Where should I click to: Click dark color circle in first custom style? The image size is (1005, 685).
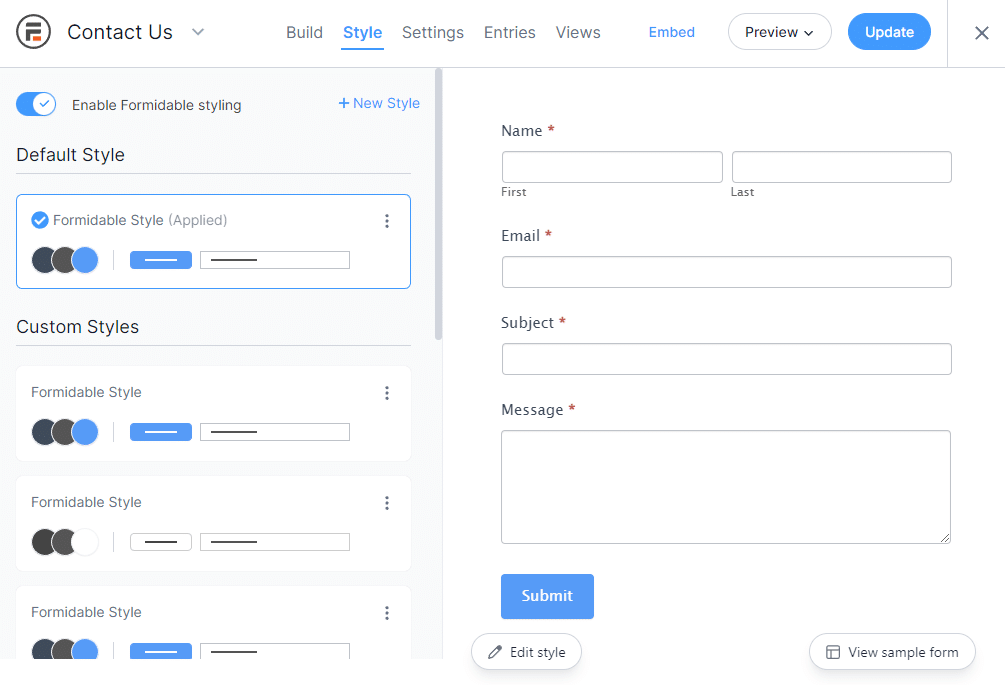pyautogui.click(x=42, y=432)
